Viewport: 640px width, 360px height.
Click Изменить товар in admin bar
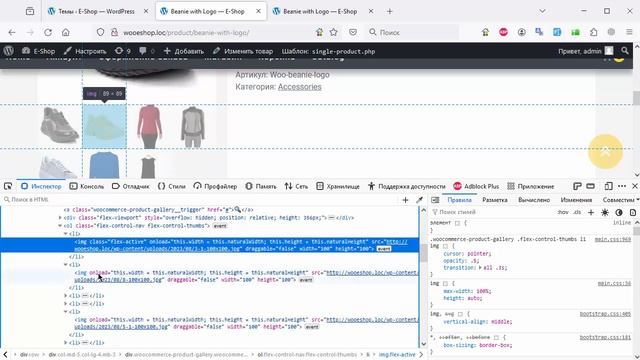tap(243, 51)
